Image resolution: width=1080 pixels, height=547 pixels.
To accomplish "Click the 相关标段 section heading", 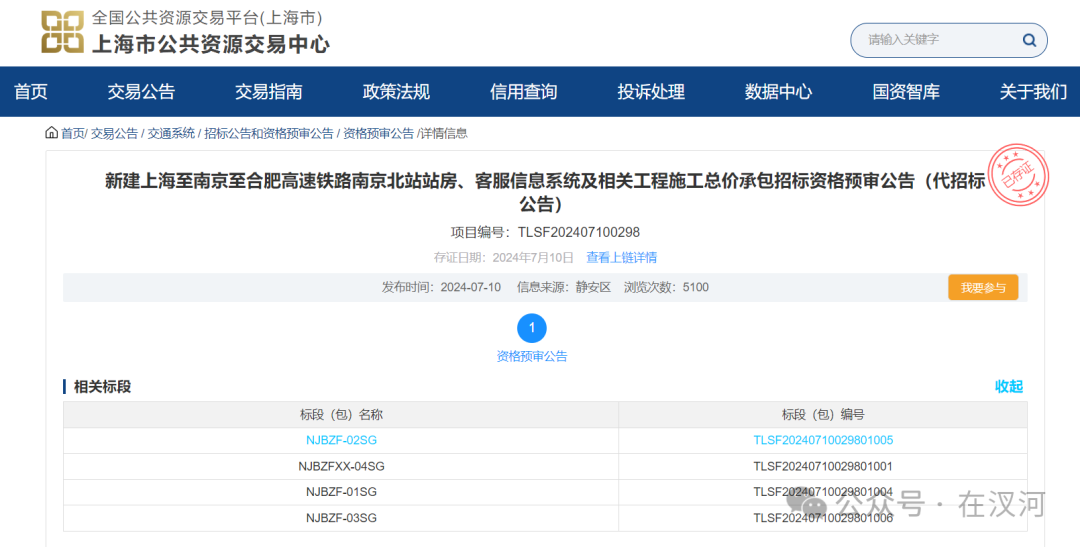I will pyautogui.click(x=102, y=386).
